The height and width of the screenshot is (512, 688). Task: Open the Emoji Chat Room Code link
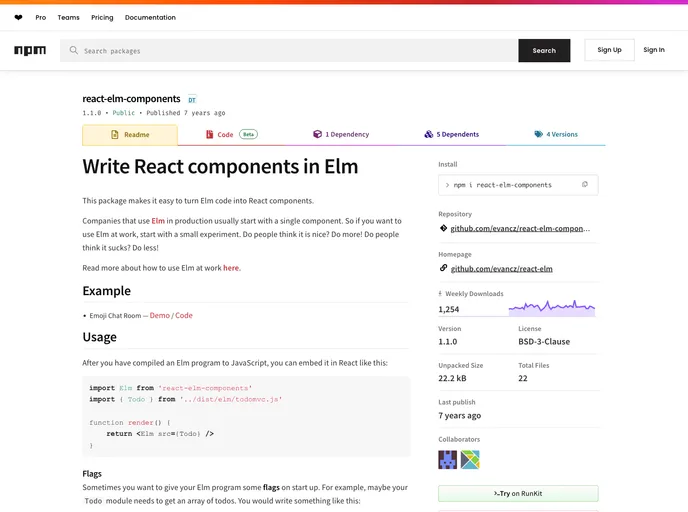pyautogui.click(x=184, y=315)
